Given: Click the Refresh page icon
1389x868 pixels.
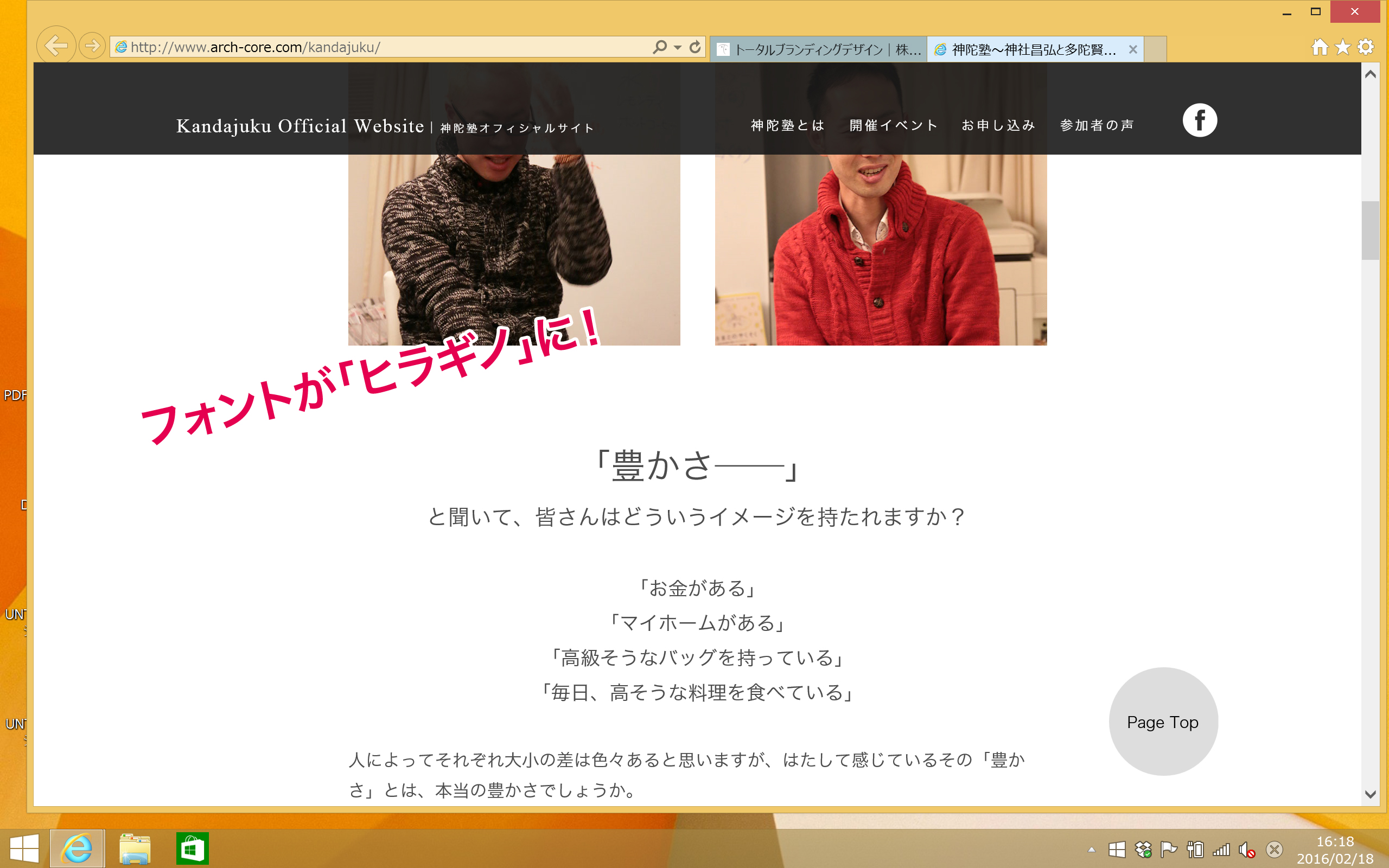Looking at the screenshot, I should pos(695,47).
